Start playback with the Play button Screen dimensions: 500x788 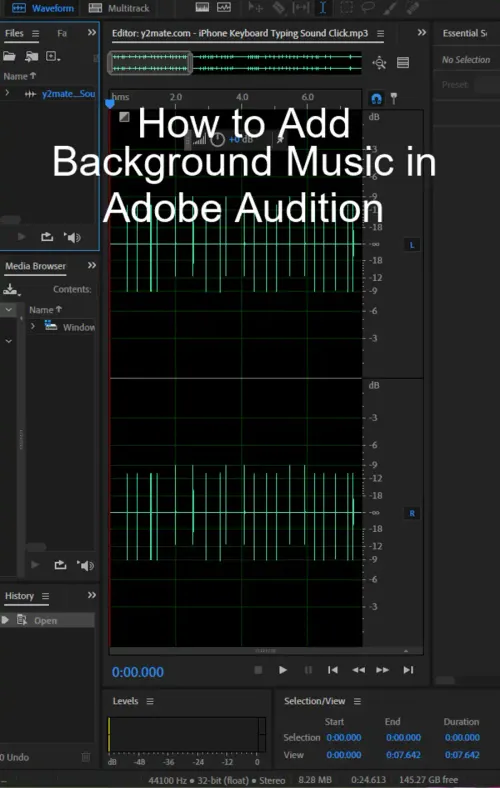283,670
